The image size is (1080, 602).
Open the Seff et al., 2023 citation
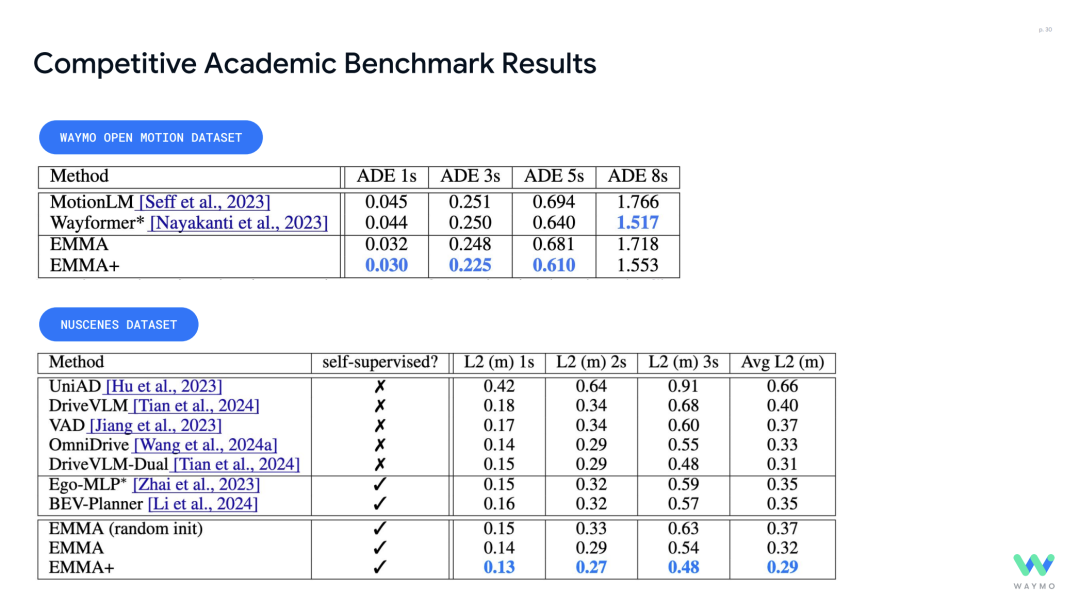point(205,202)
